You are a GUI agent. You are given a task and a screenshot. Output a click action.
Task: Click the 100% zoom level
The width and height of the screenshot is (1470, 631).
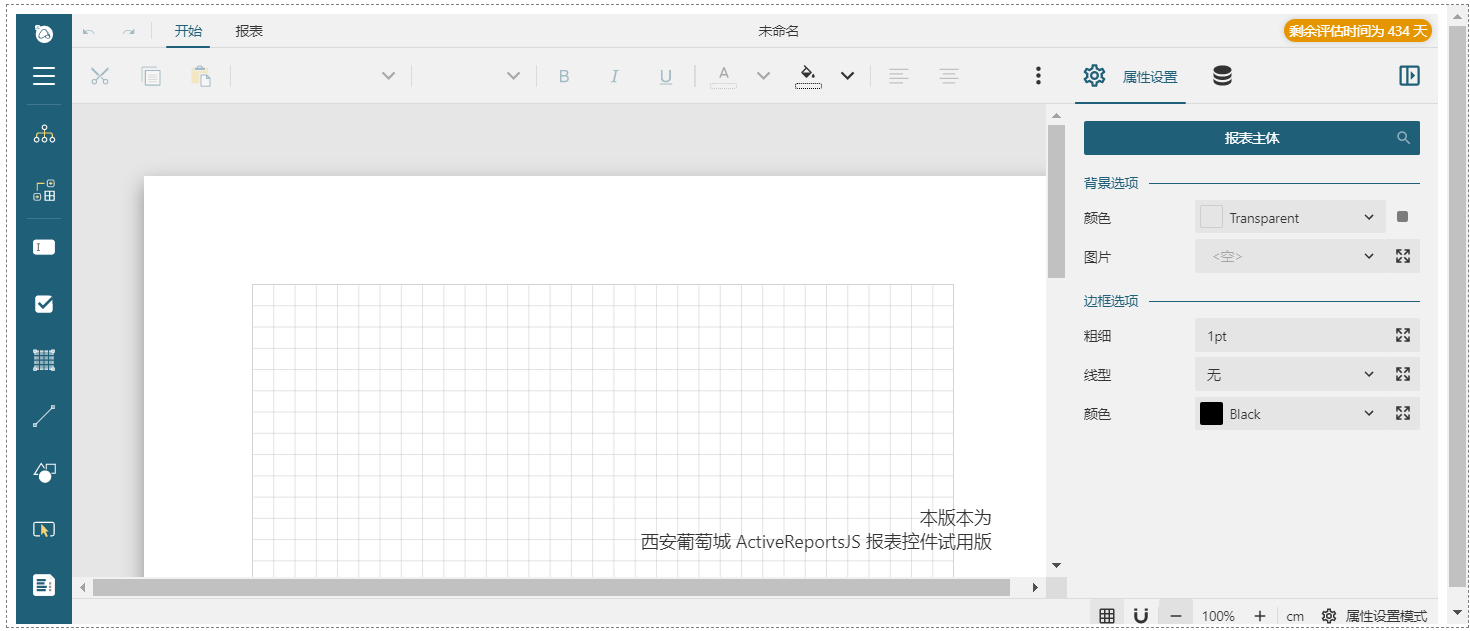pyautogui.click(x=1218, y=616)
